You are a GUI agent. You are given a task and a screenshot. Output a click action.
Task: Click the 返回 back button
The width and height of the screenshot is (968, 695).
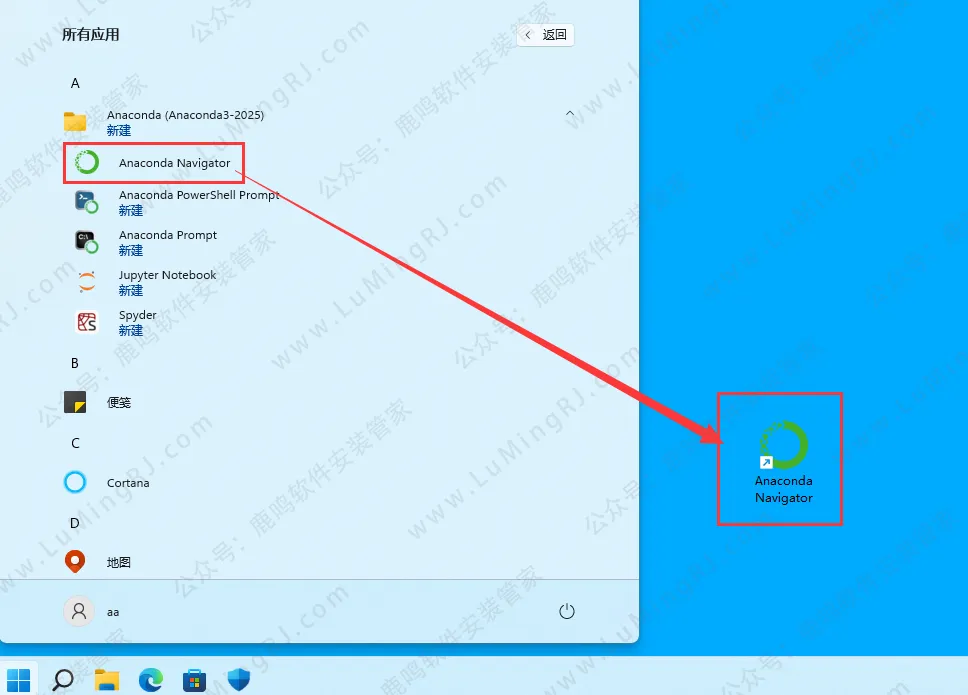545,35
